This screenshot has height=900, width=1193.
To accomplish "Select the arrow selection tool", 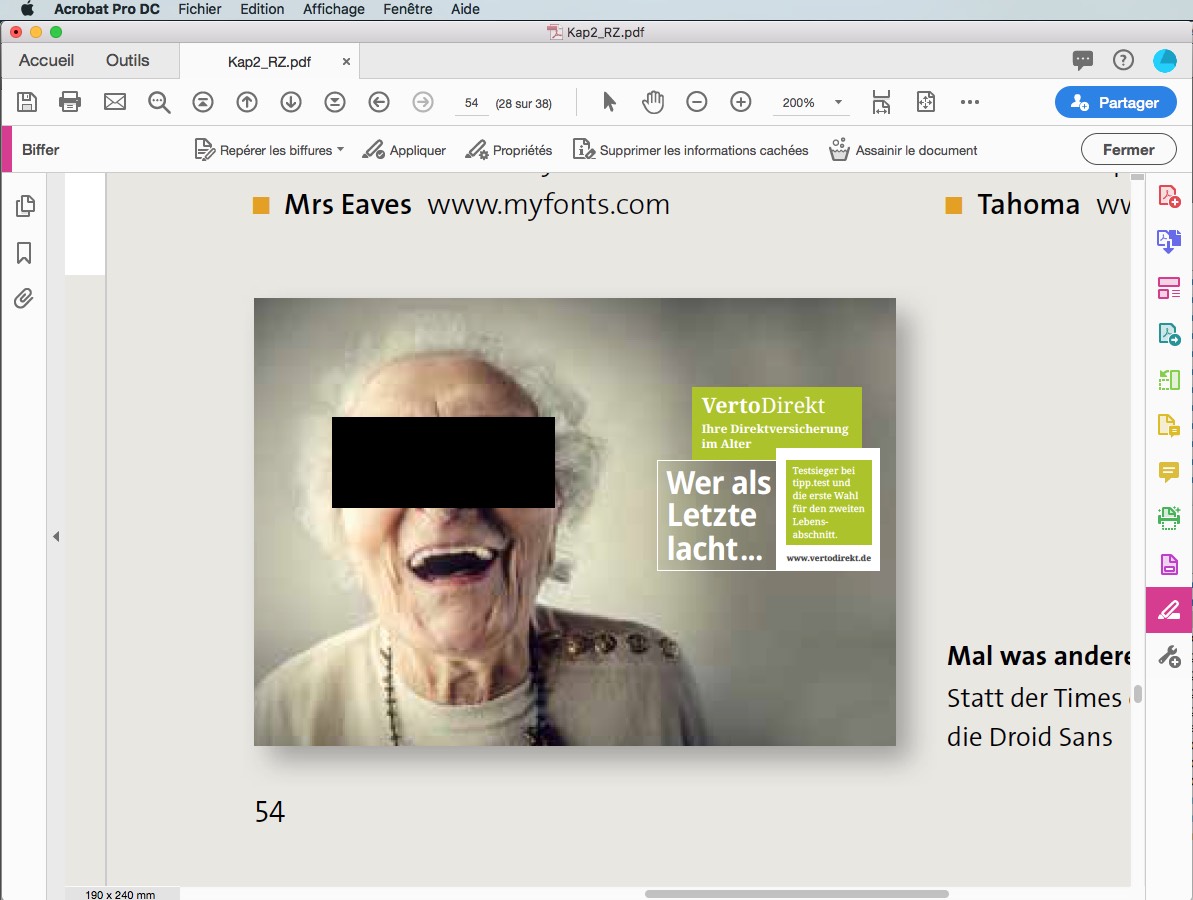I will (x=609, y=102).
